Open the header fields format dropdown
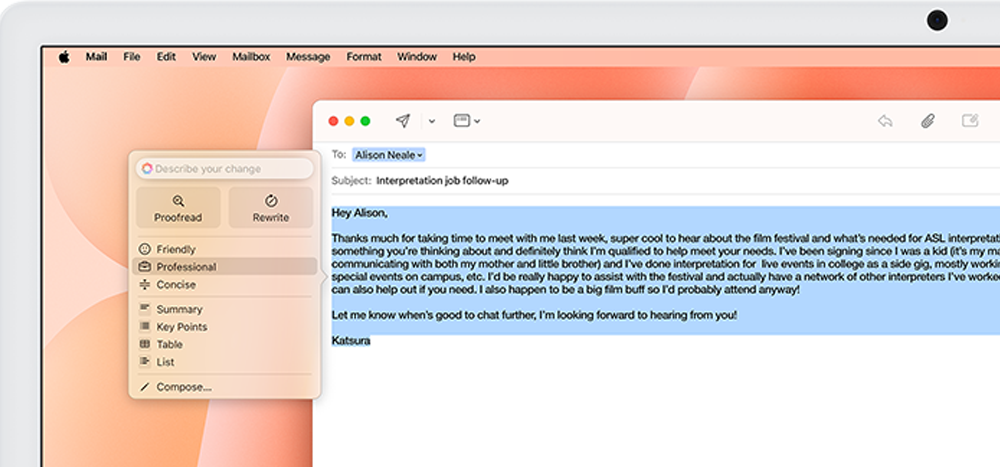Viewport: 1000px width, 467px height. [467, 121]
